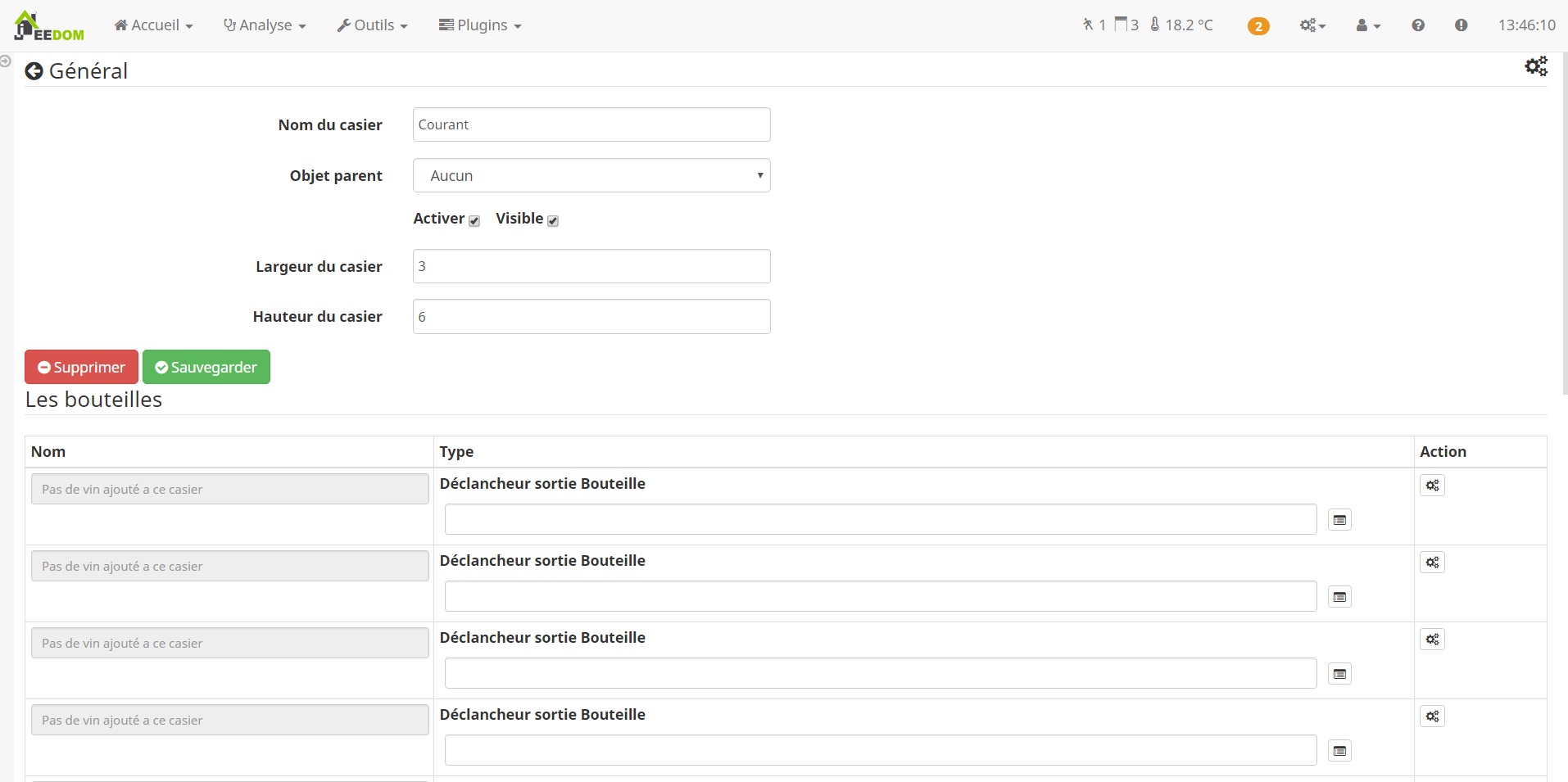Configure the second bottle row gears button

coord(1432,563)
